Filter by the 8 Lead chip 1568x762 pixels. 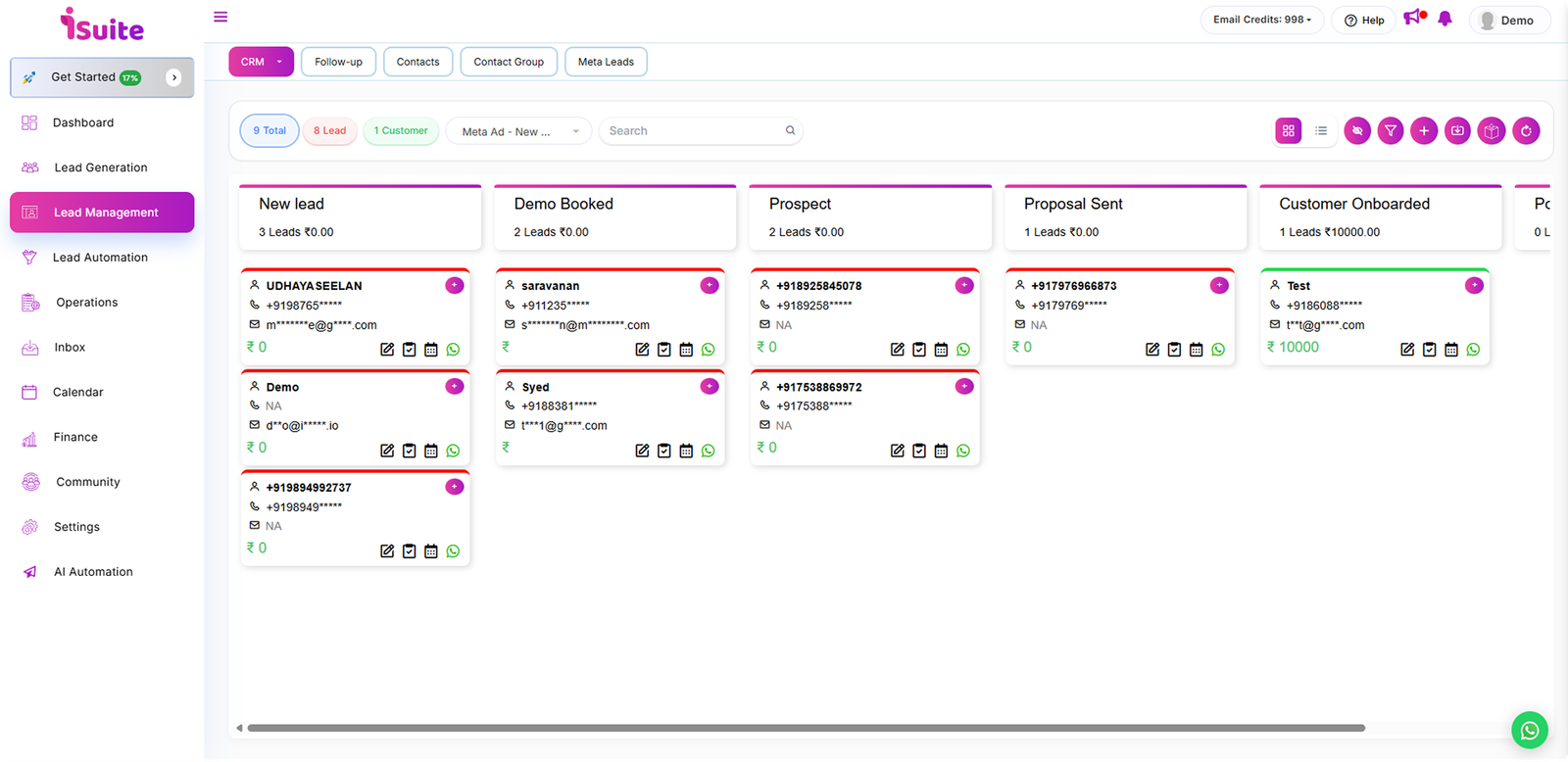[x=329, y=130]
